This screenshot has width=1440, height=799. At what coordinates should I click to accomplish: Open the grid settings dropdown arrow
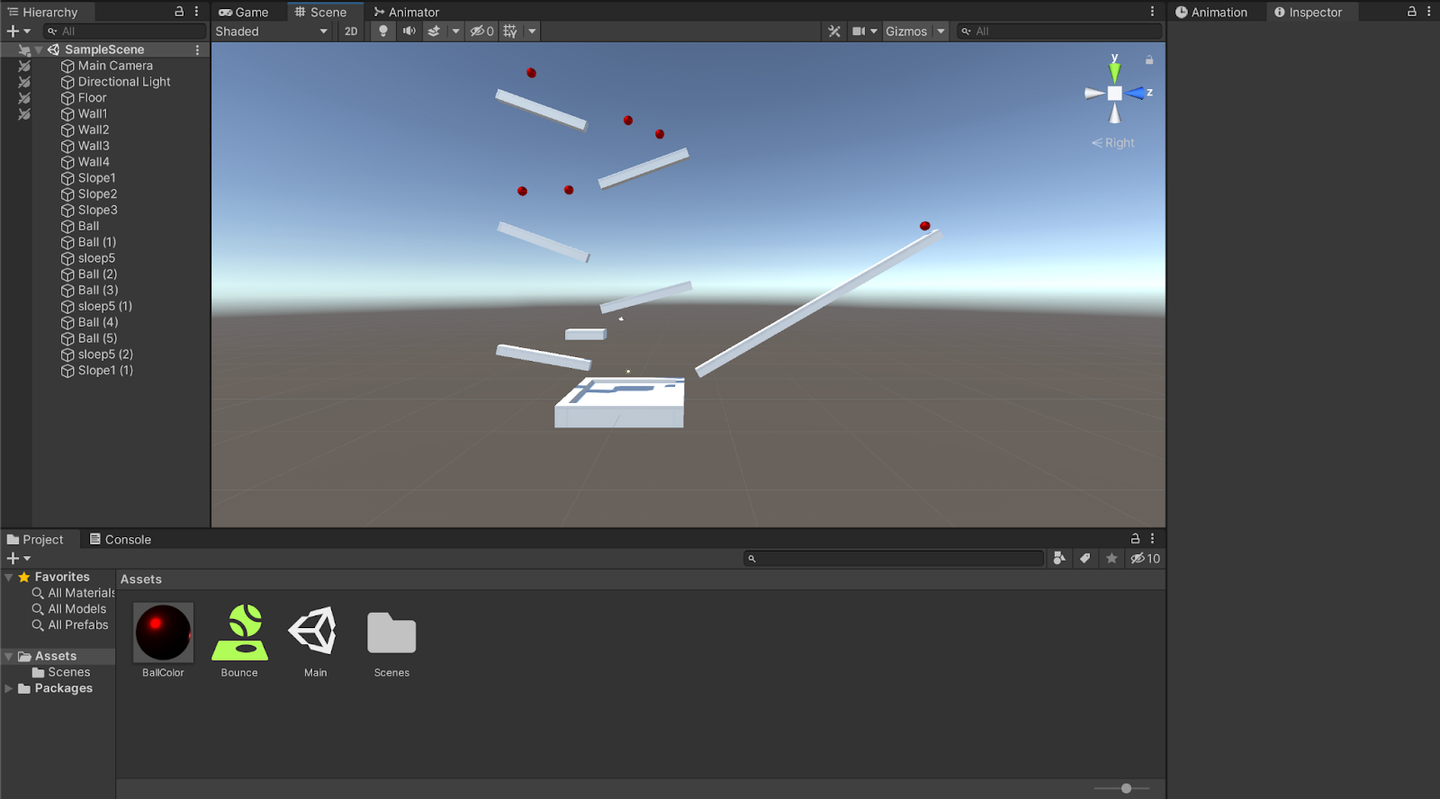click(532, 31)
